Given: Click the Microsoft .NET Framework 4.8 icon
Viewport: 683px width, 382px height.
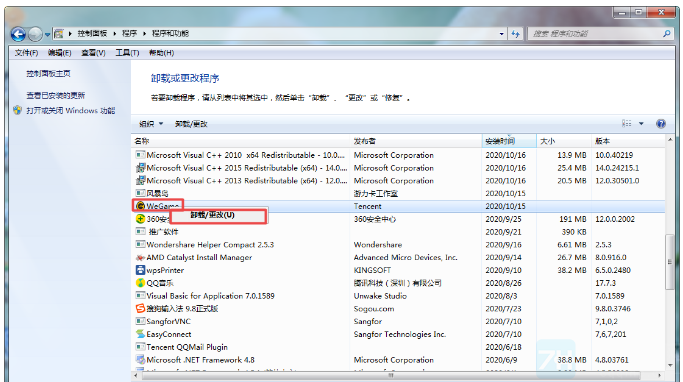Looking at the screenshot, I should coord(140,360).
